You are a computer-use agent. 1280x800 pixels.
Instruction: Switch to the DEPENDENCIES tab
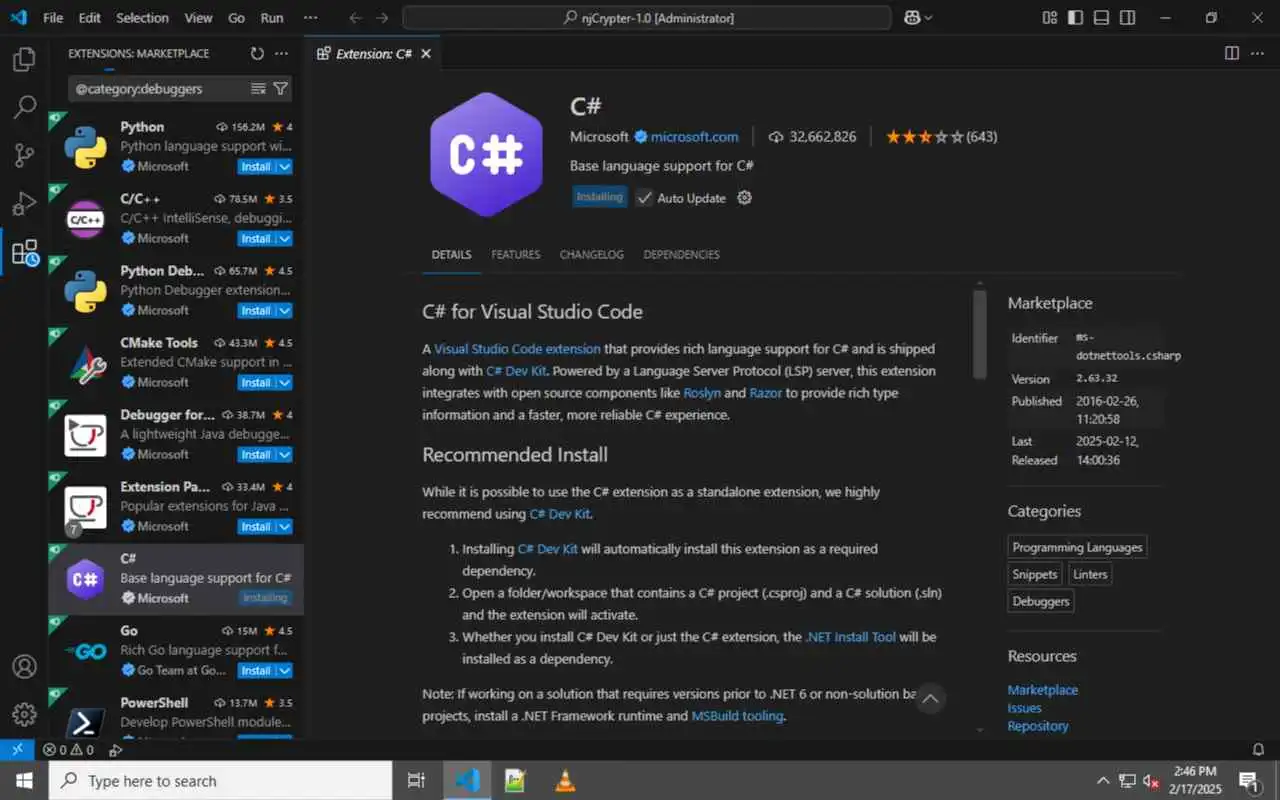click(681, 255)
